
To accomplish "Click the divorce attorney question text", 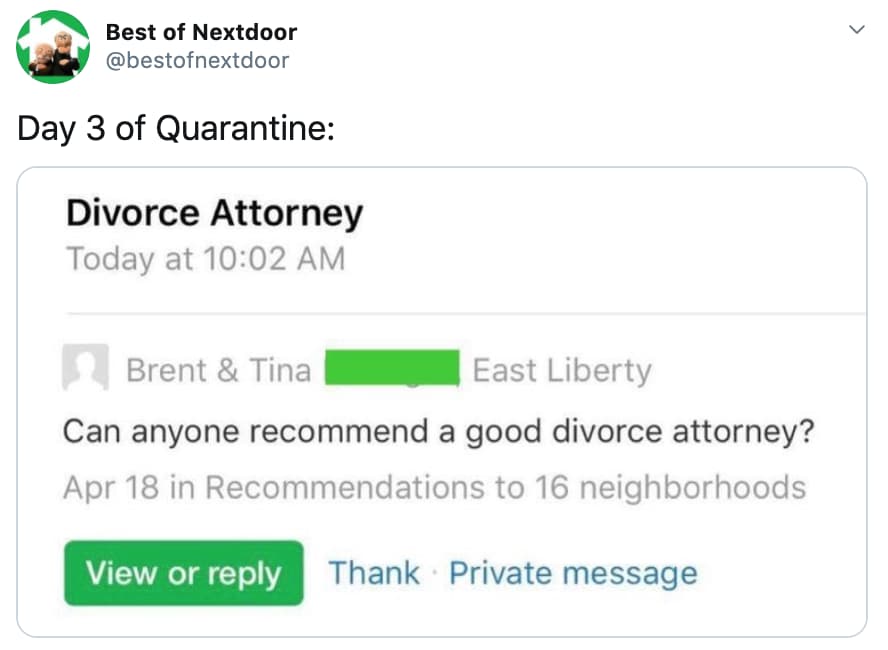I will (x=441, y=431).
